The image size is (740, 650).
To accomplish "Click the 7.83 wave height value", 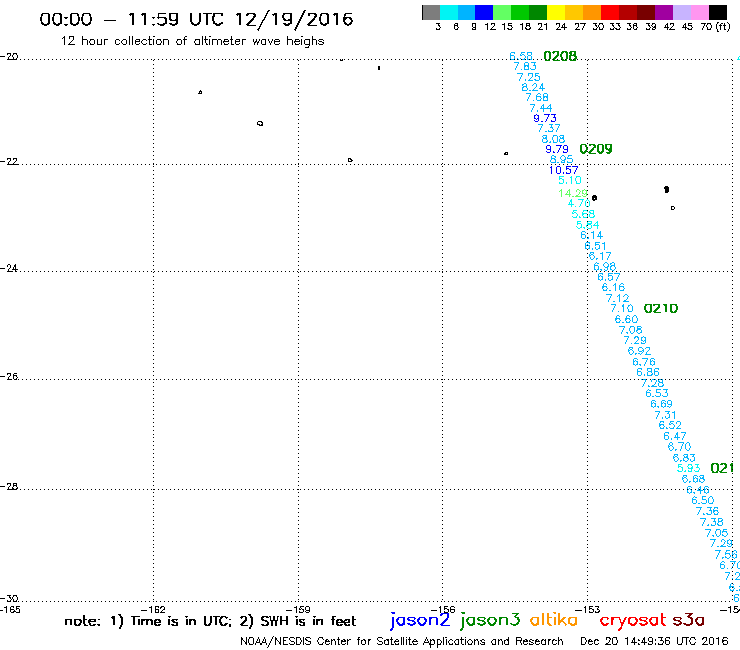I will [x=525, y=67].
